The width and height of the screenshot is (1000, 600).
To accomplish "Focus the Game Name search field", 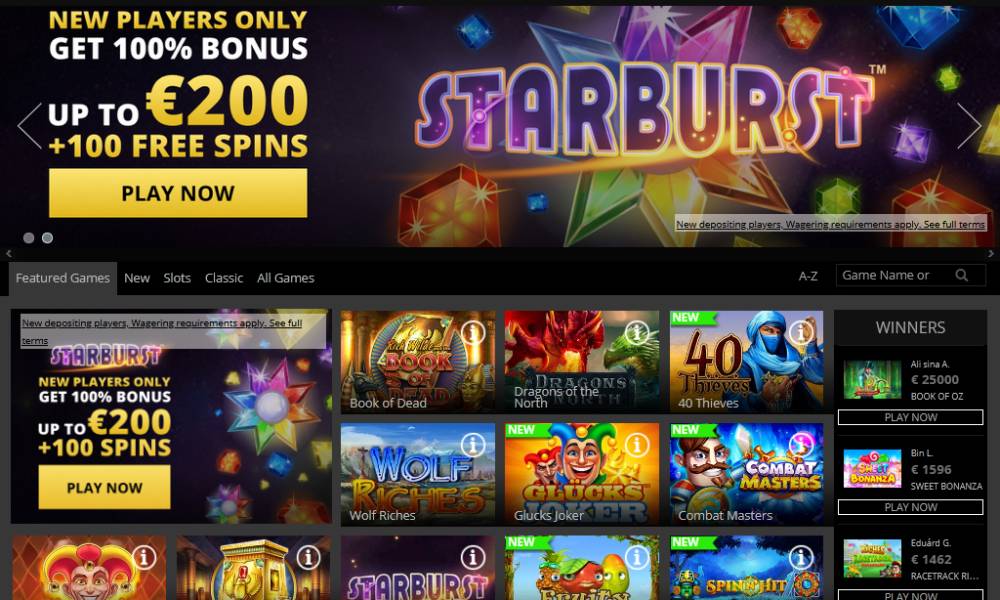I will 895,275.
